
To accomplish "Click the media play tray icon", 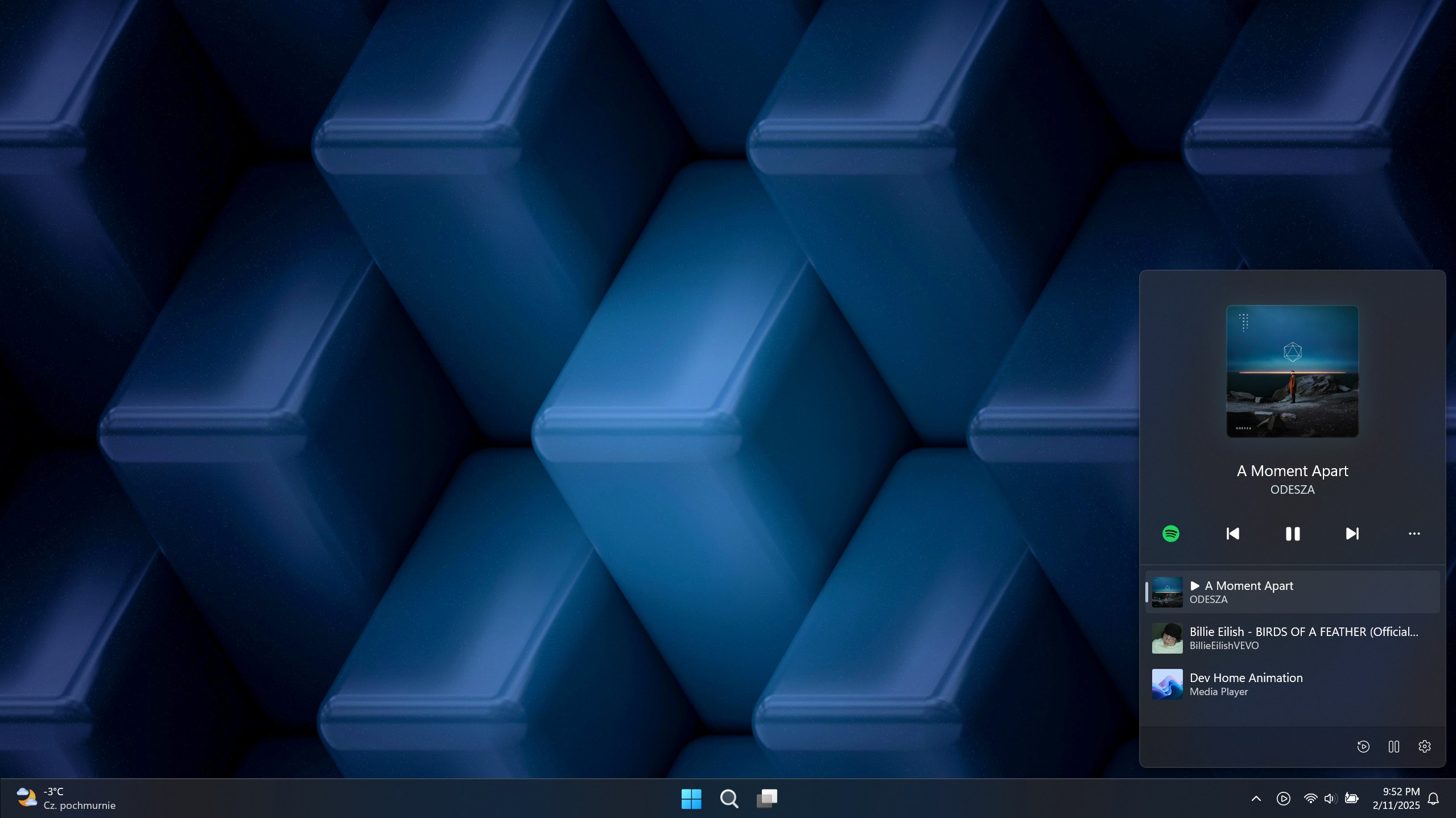I will 1283,799.
